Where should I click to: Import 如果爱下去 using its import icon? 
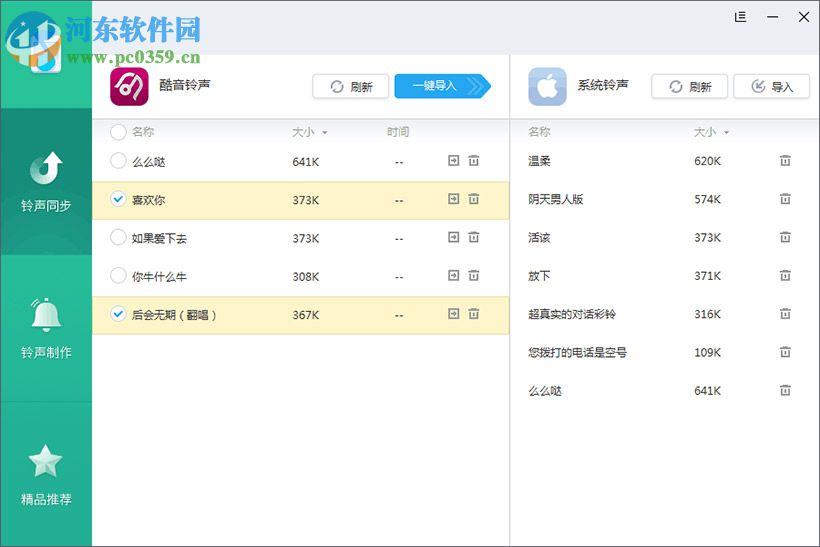453,237
